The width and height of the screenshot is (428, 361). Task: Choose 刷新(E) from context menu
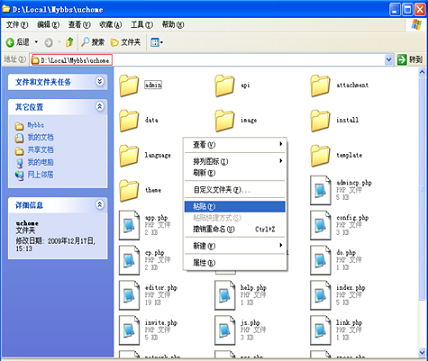[x=235, y=173]
